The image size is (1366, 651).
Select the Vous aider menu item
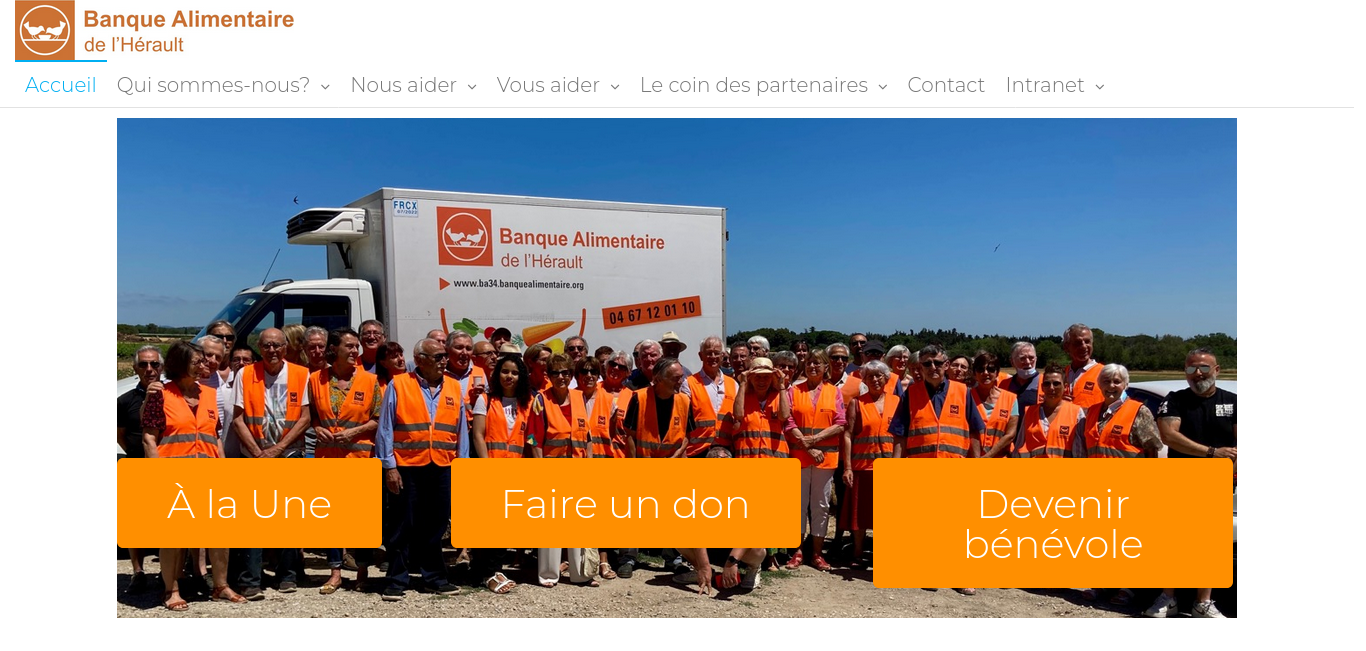548,85
